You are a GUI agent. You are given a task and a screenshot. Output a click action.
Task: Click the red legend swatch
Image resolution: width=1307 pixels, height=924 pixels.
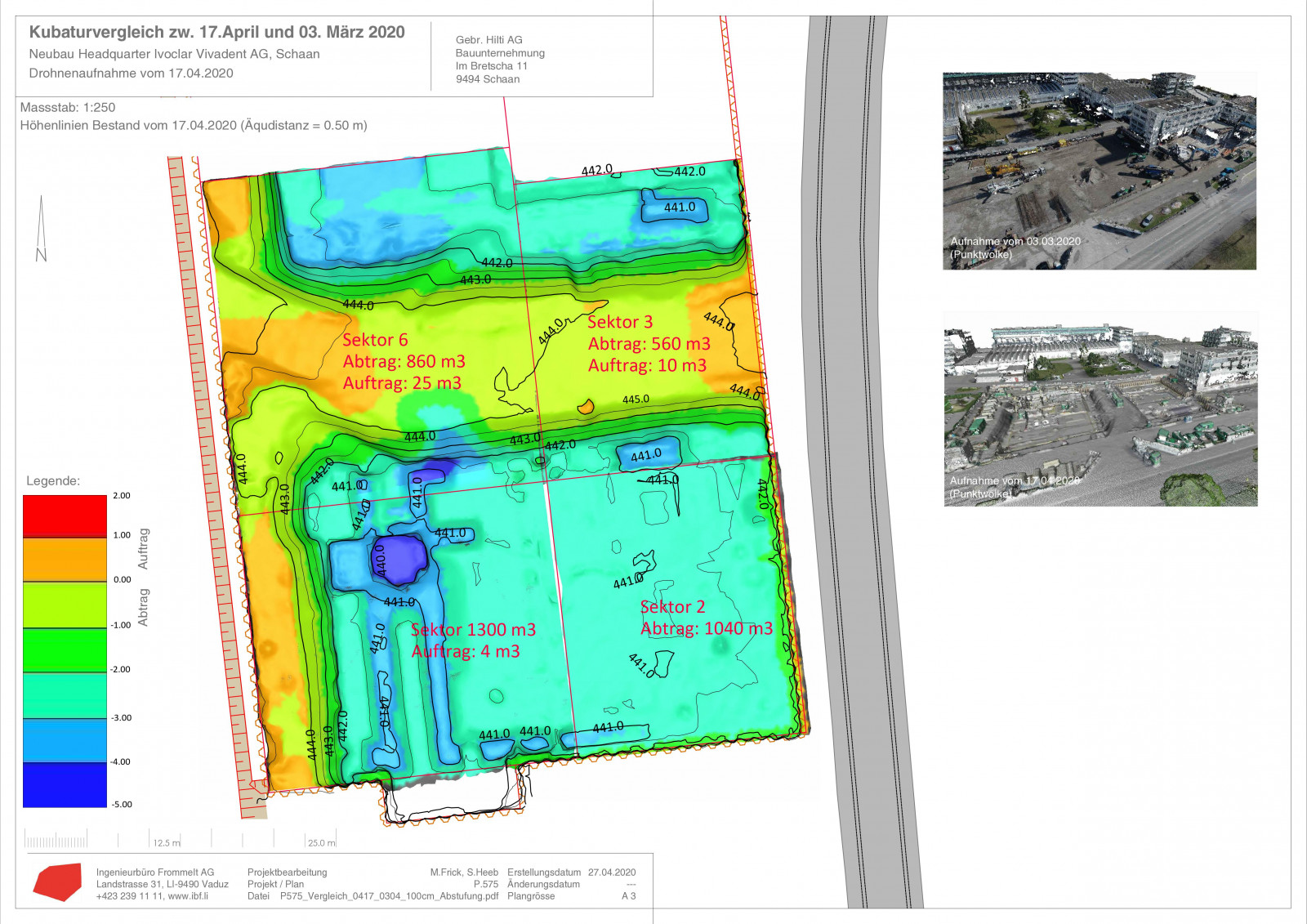click(65, 516)
